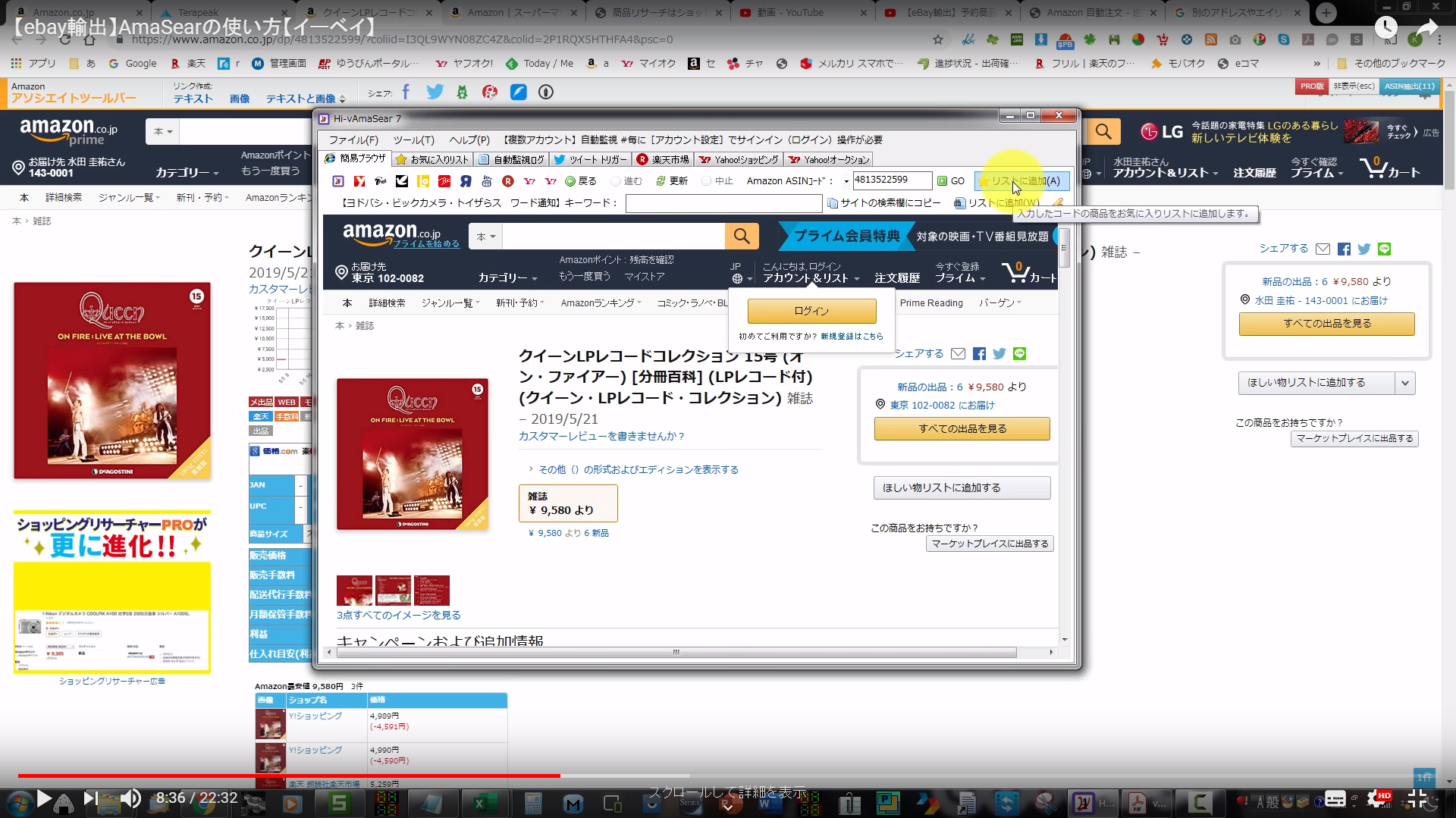Click カスタマーレビューを書きませんか link in AmaSear

point(602,436)
